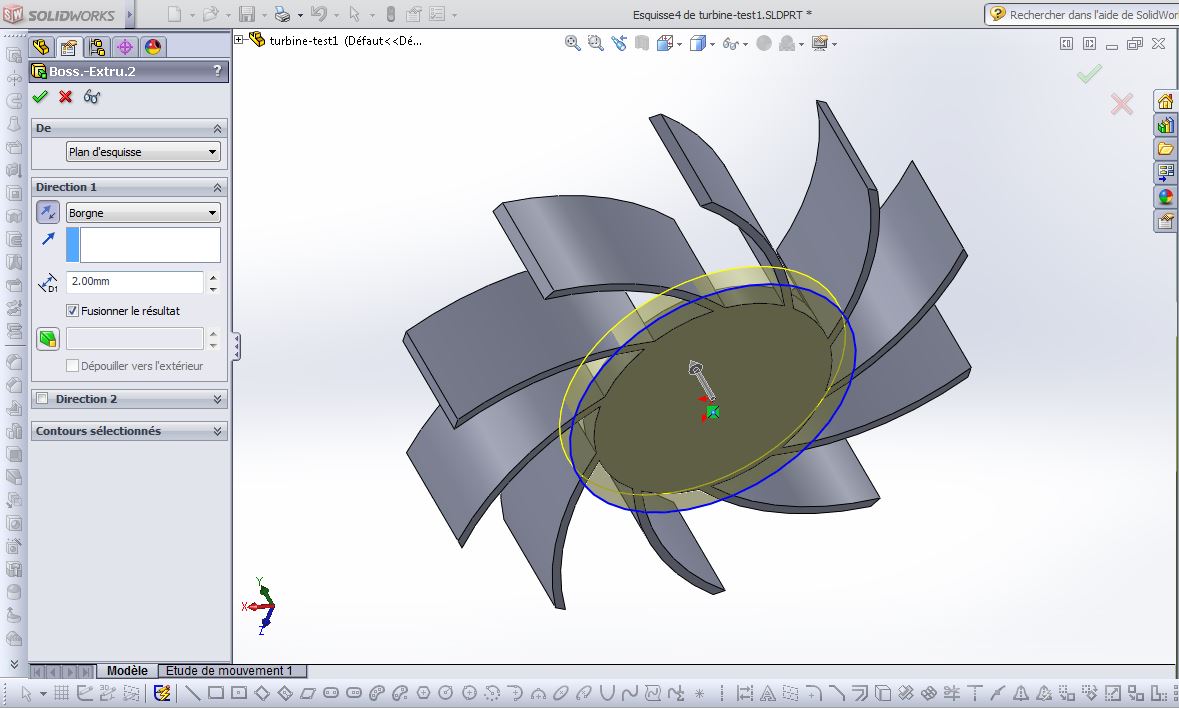Click Zoom to Area icon
Viewport: 1179px width, 709px height.
pyautogui.click(x=596, y=44)
